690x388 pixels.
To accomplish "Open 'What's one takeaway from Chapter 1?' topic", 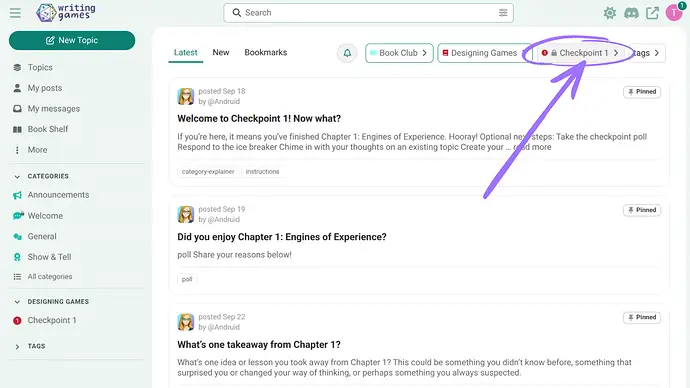I will pyautogui.click(x=259, y=345).
